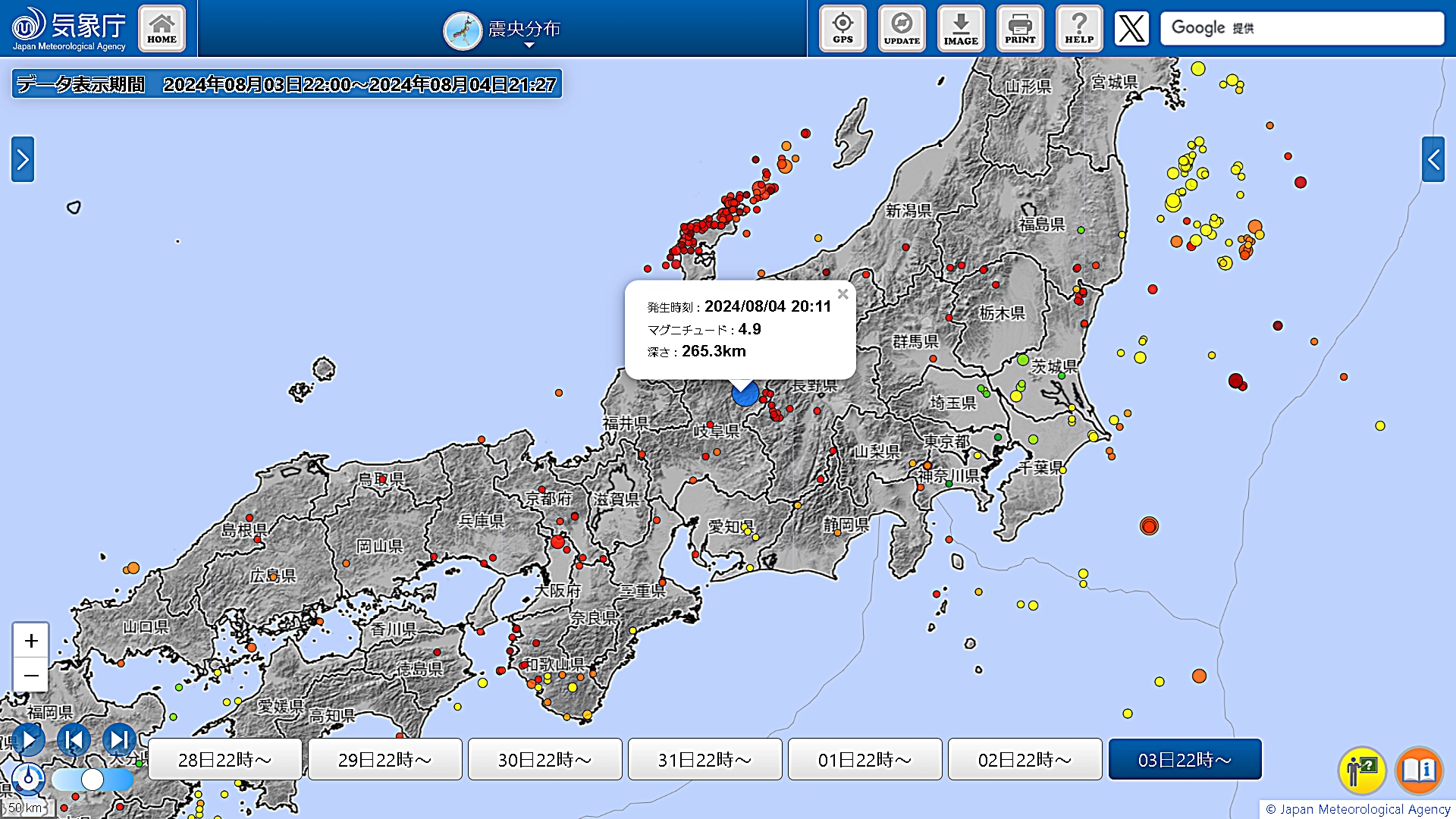Expand the right side panel arrow
This screenshot has height=819, width=1456.
pyautogui.click(x=1432, y=159)
